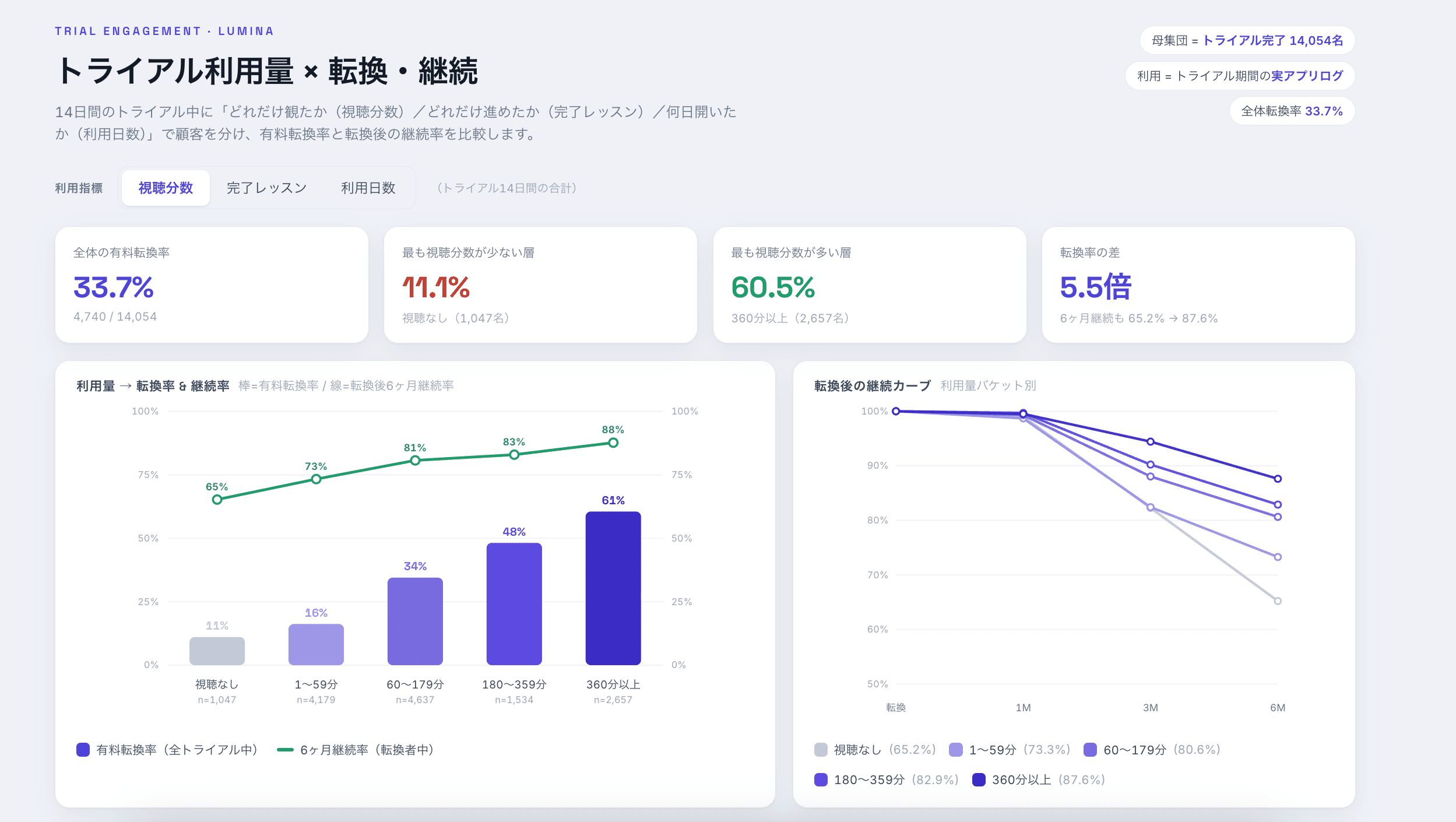Toggle 60〜179分 (80.6%) legend swatch

[x=1090, y=750]
